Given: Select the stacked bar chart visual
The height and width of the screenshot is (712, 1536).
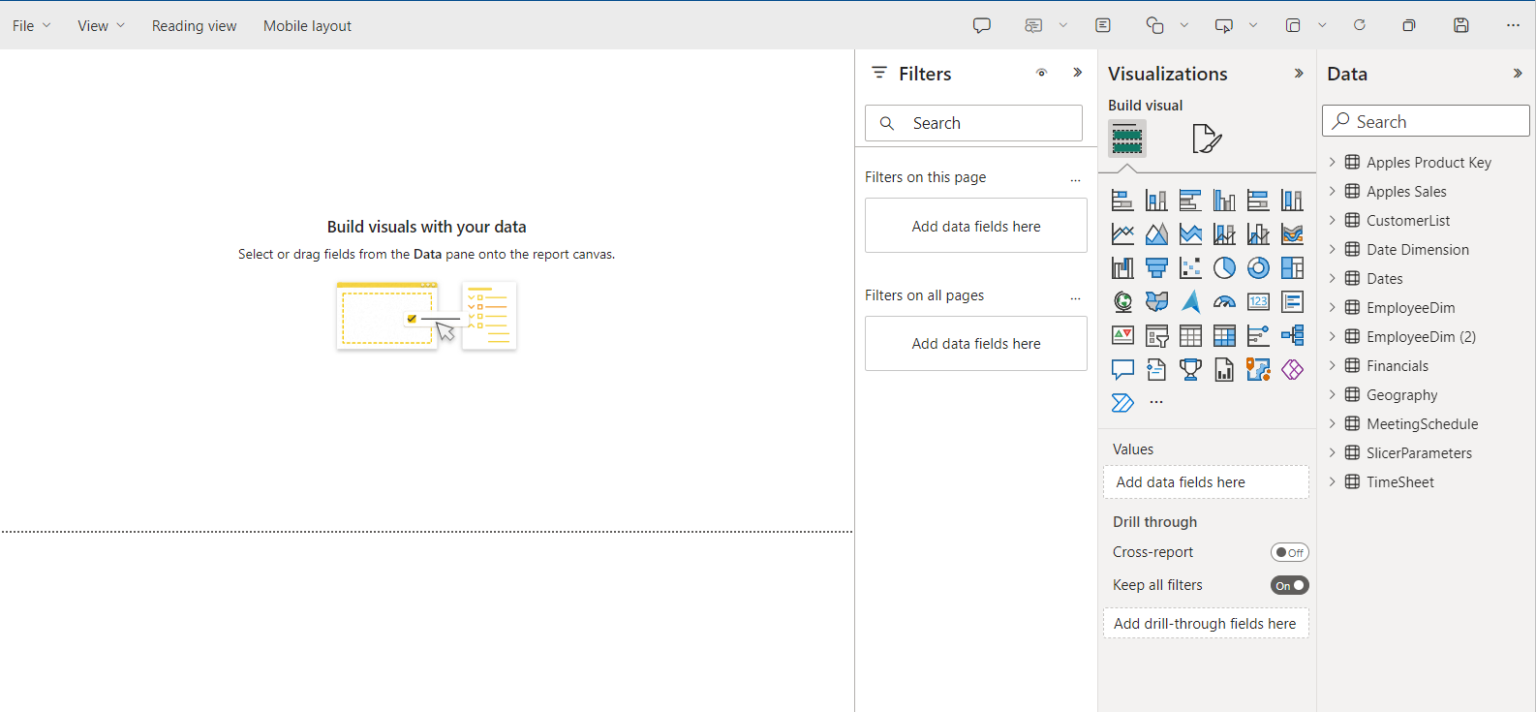Looking at the screenshot, I should click(x=1122, y=199).
